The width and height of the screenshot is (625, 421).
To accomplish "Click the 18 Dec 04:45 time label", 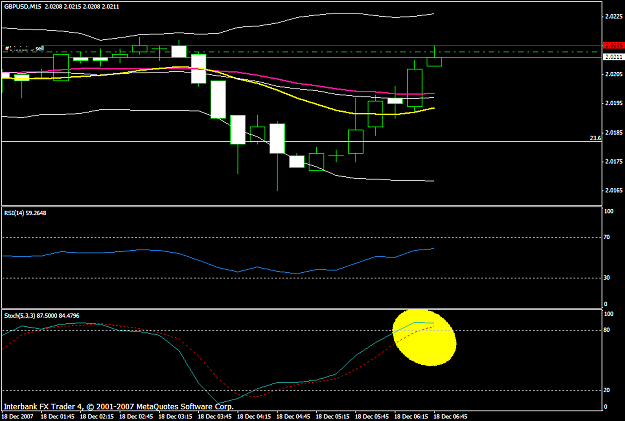I will pyautogui.click(x=293, y=417).
